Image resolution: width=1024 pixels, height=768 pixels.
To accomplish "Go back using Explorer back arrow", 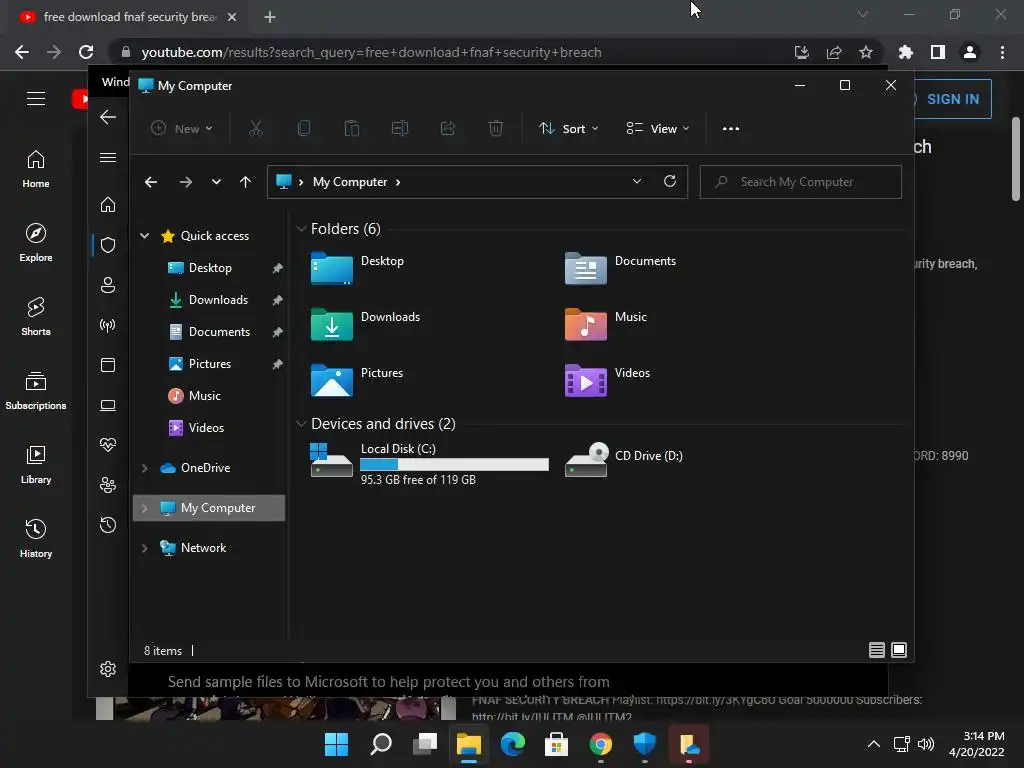I will pyautogui.click(x=151, y=182).
